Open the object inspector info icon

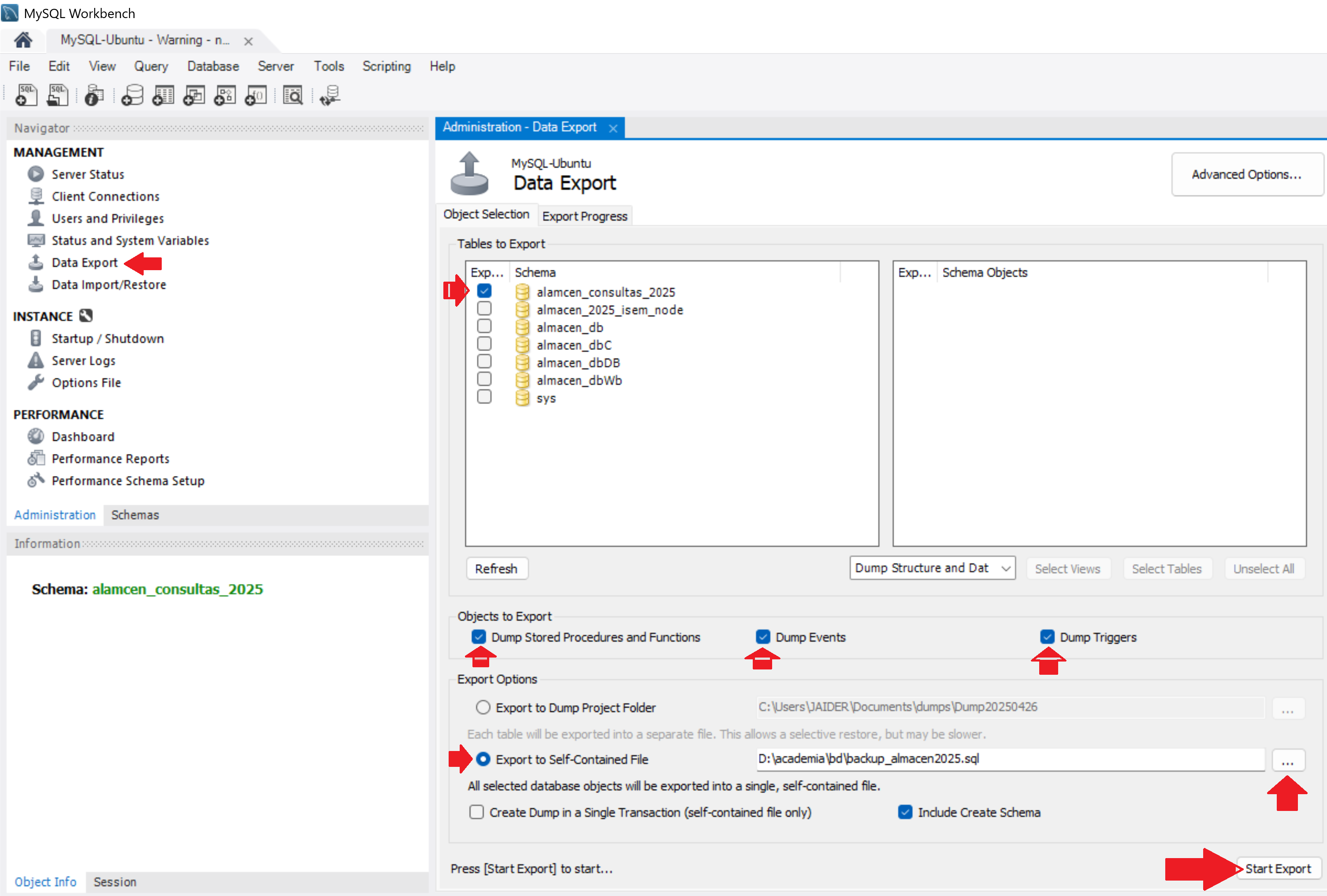[x=94, y=95]
